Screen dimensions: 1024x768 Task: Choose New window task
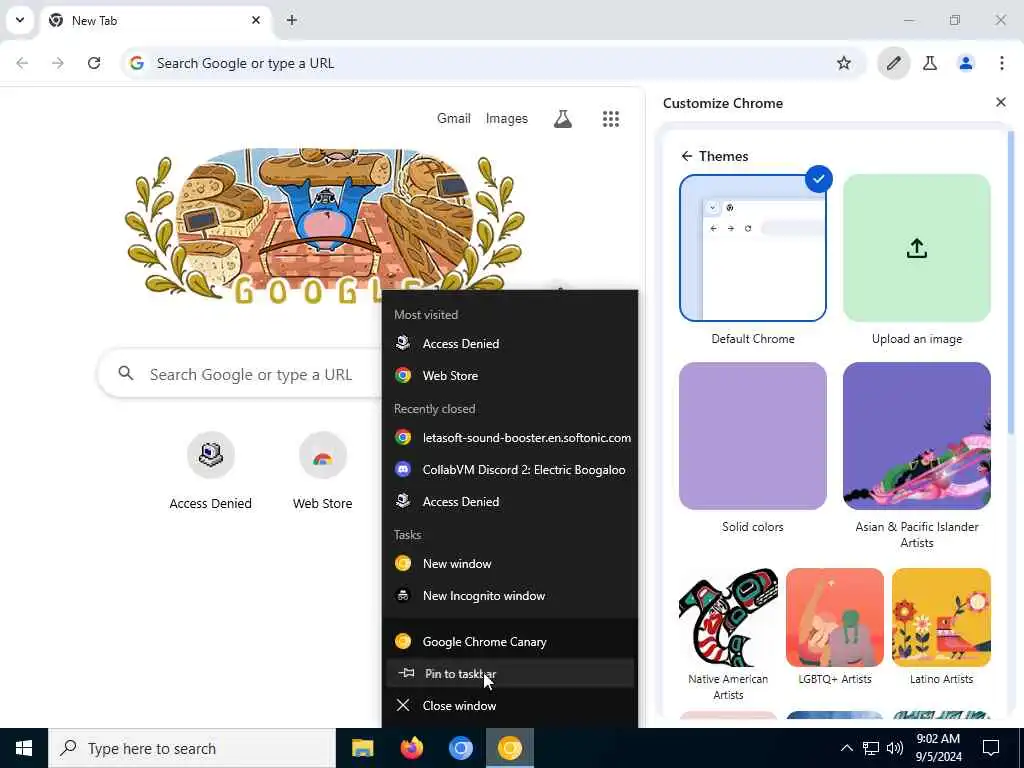(x=509, y=564)
